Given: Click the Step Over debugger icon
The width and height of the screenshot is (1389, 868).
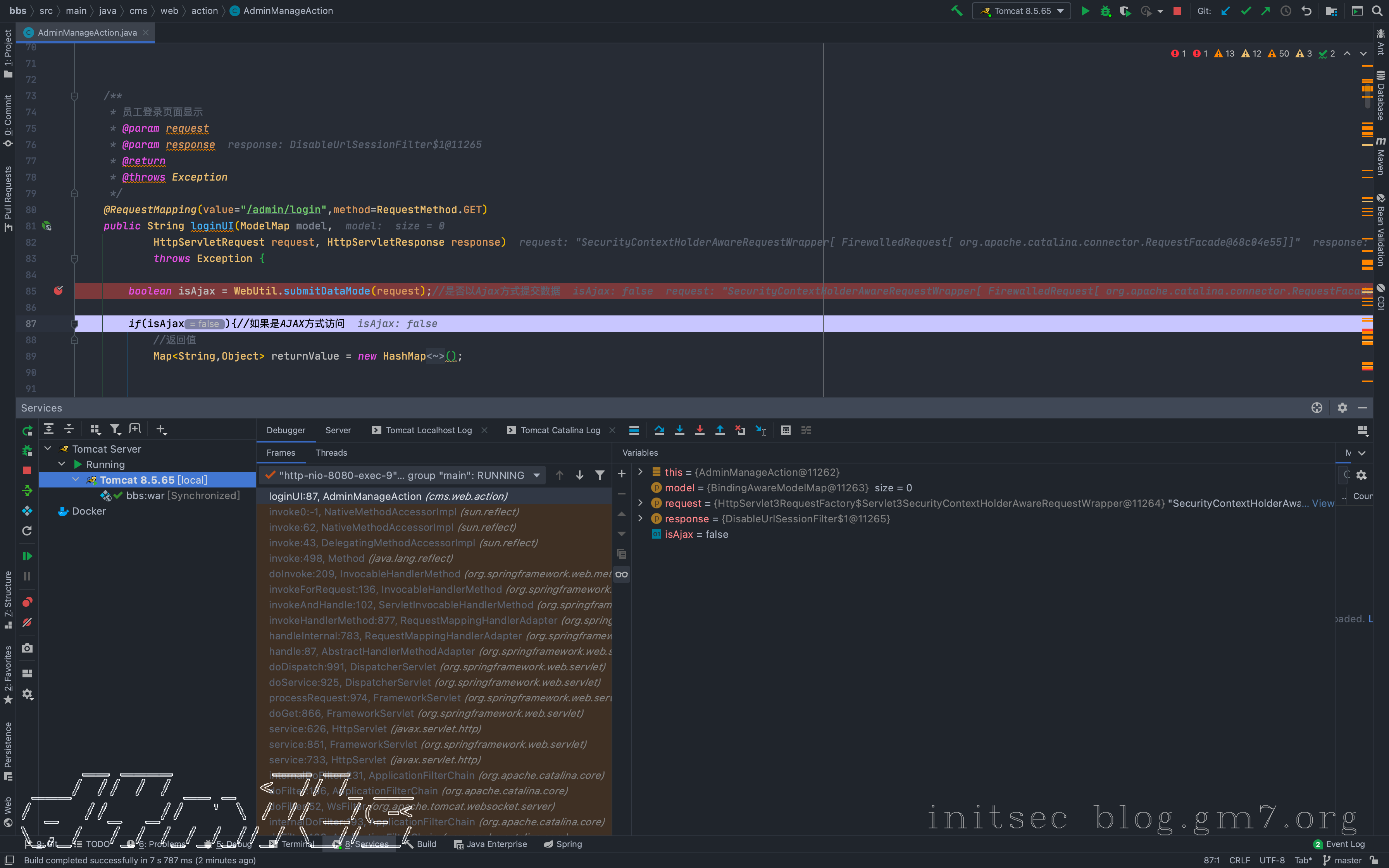Looking at the screenshot, I should point(660,430).
